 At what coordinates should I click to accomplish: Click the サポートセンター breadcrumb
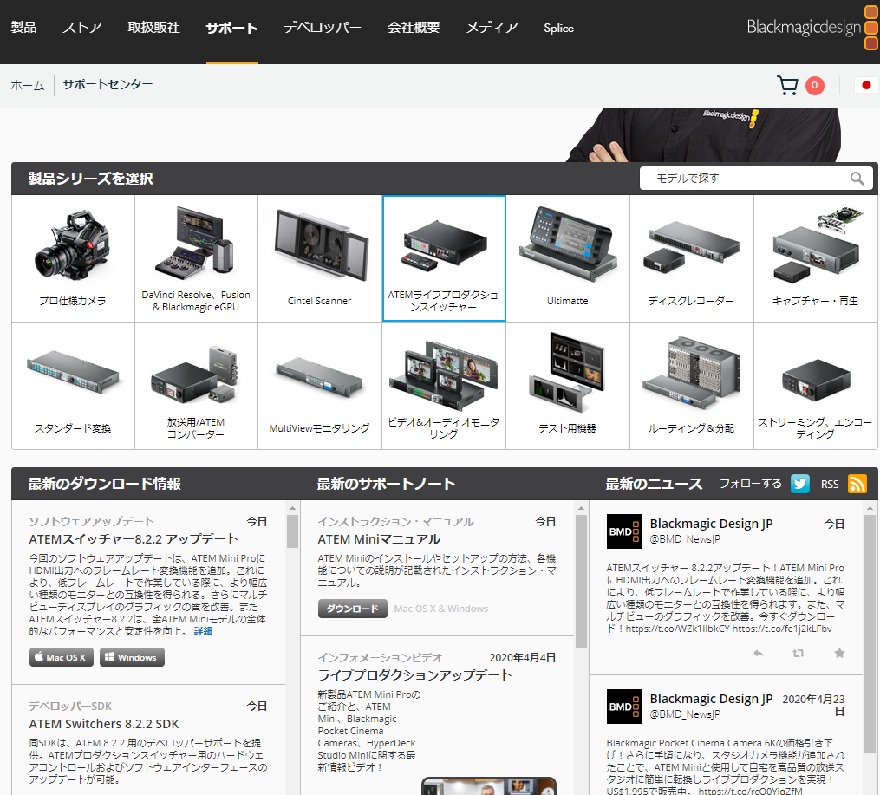point(108,84)
